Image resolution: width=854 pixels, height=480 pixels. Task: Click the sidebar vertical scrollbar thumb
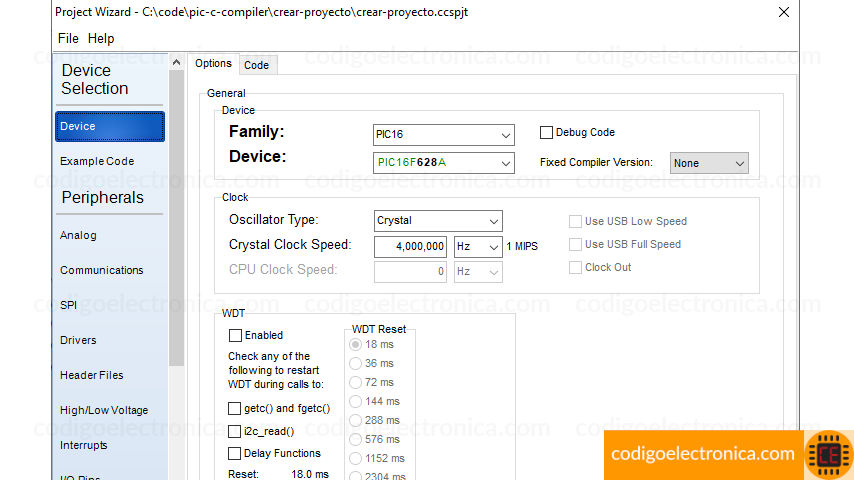pyautogui.click(x=176, y=218)
